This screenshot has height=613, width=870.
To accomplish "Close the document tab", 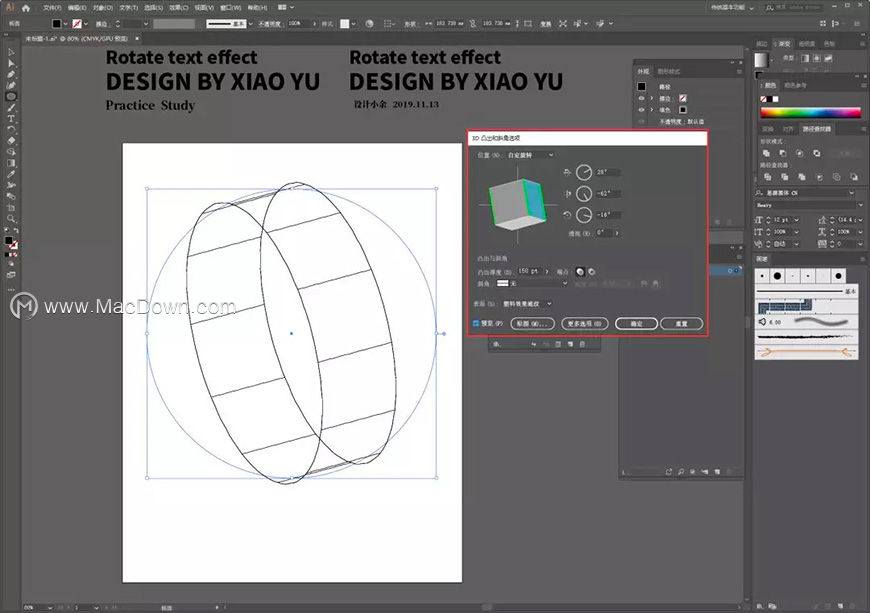I will coord(137,38).
